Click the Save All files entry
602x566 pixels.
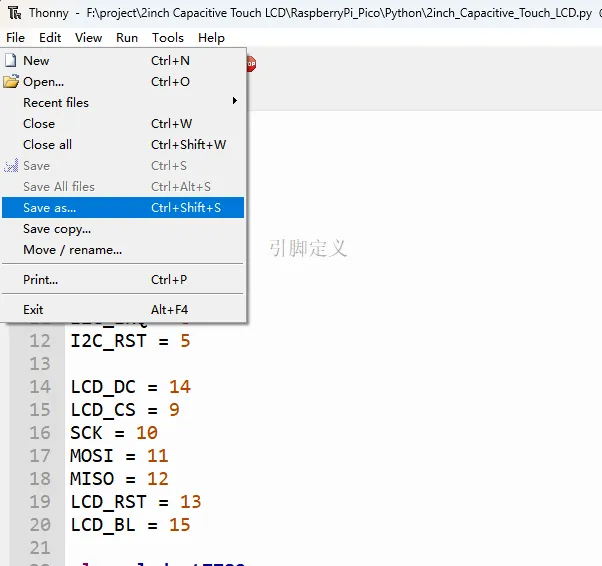pos(123,187)
